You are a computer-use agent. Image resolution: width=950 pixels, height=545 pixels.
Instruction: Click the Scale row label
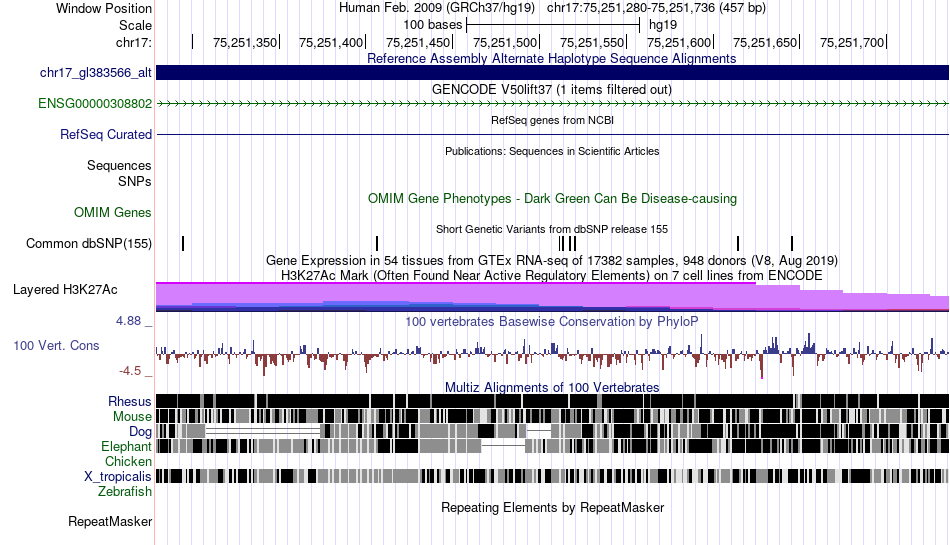135,25
